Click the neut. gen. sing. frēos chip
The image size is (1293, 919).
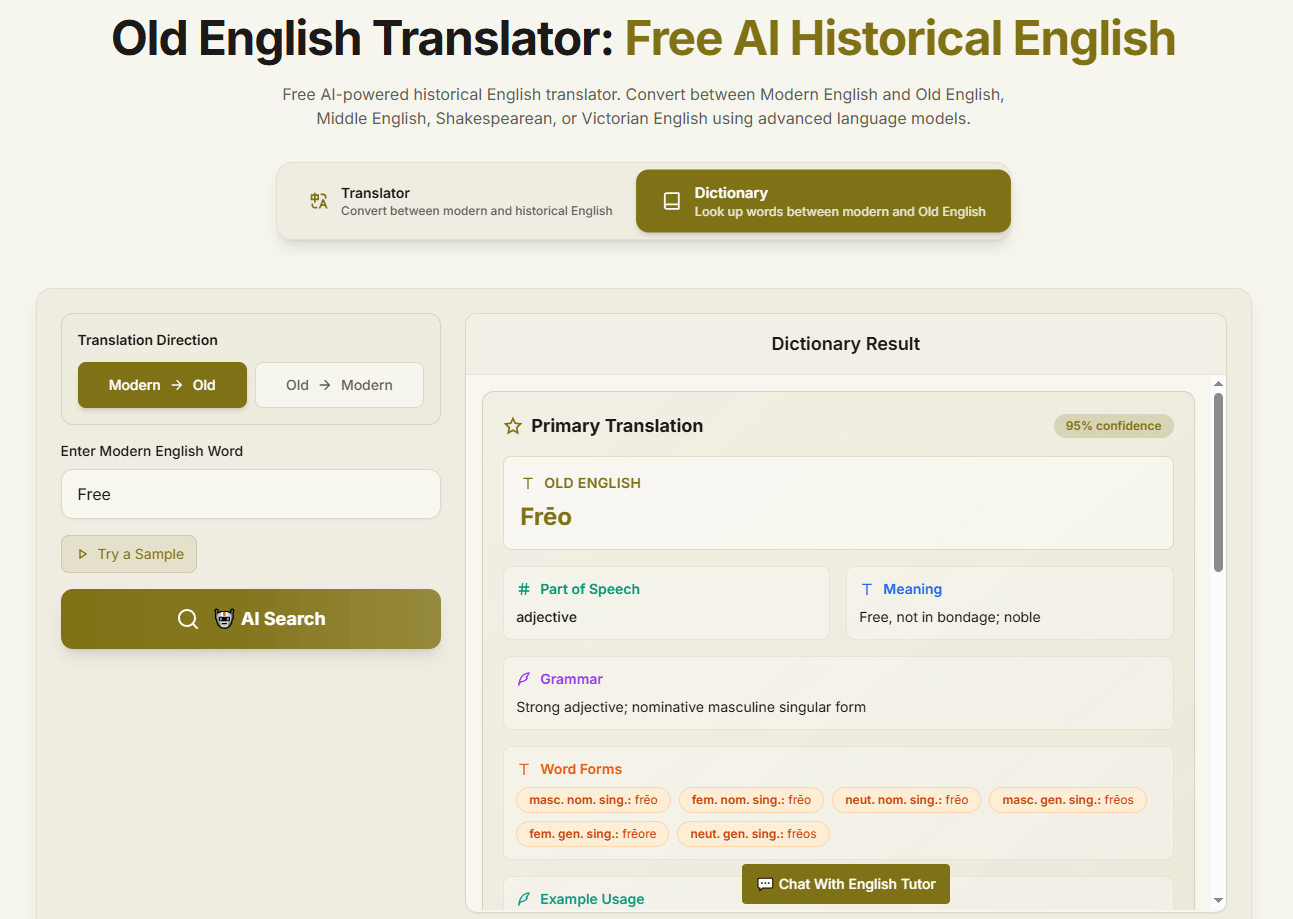point(753,834)
